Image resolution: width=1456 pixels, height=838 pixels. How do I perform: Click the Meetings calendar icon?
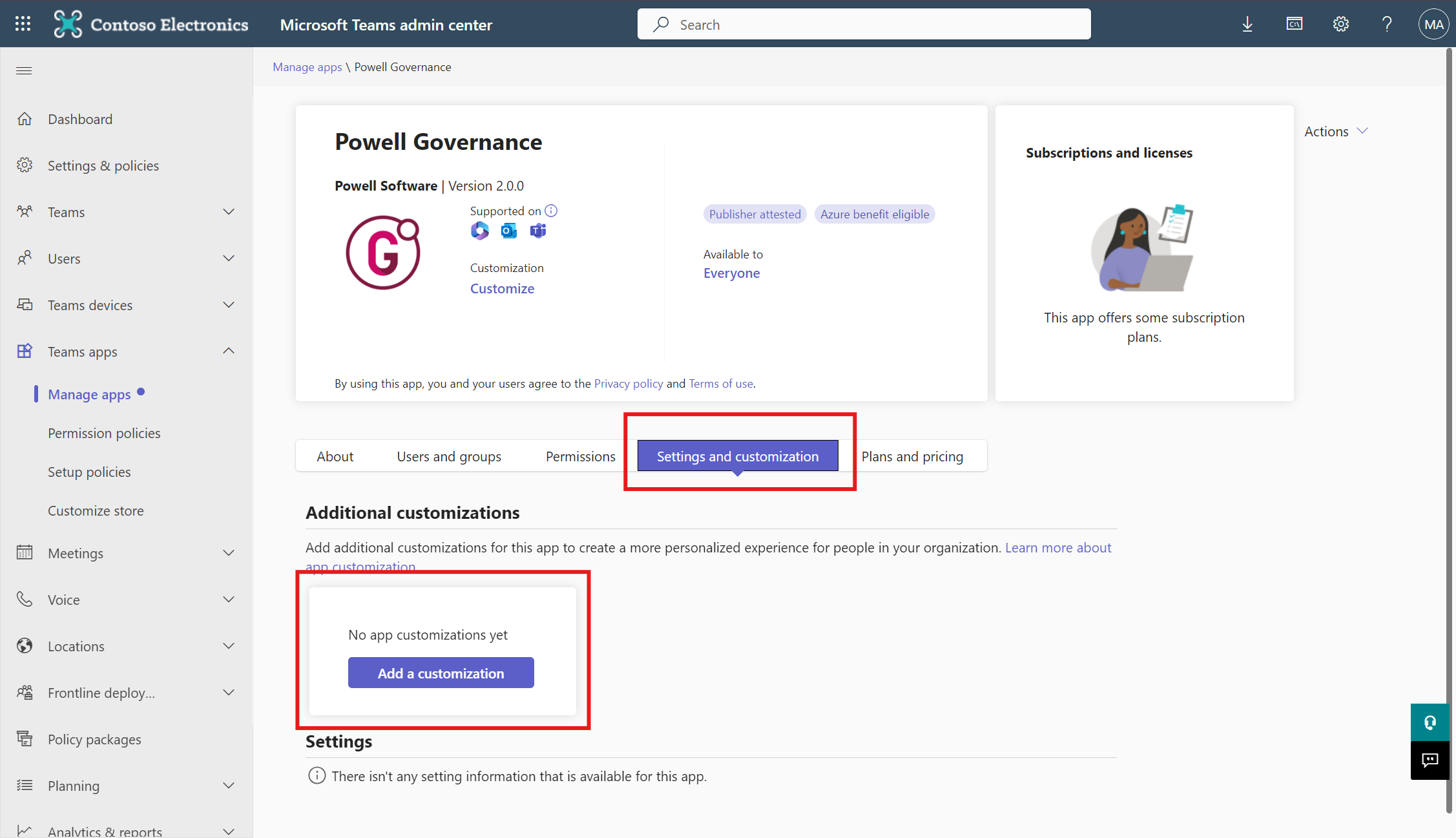pyautogui.click(x=25, y=553)
